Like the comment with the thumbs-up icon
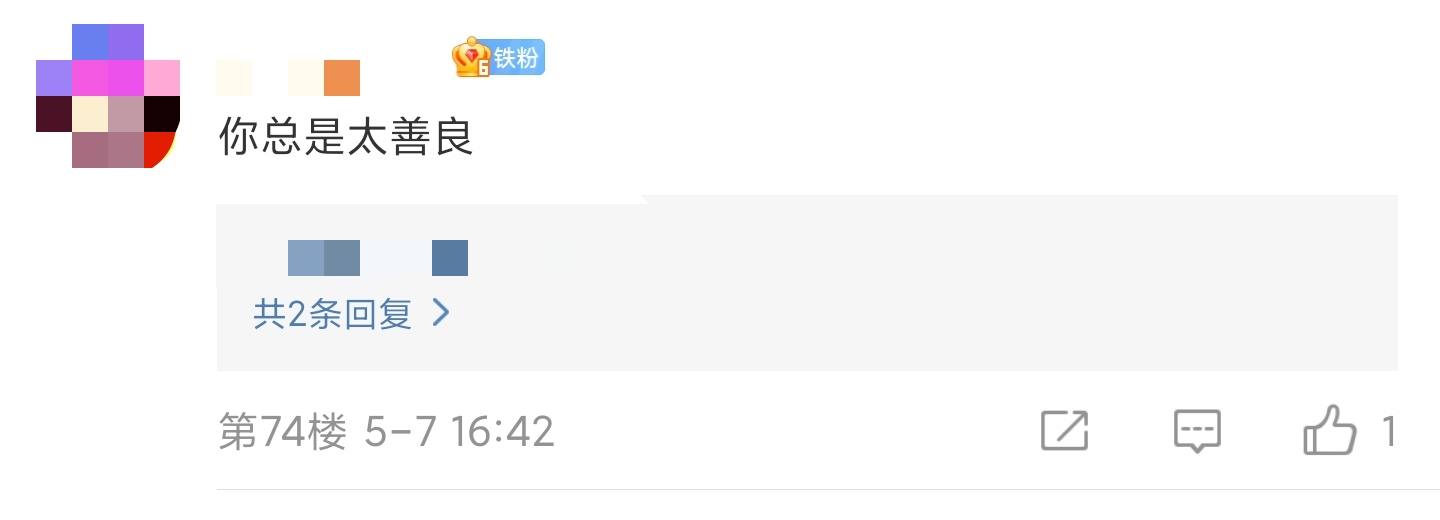Viewport: 1440px width, 520px height. point(1330,431)
